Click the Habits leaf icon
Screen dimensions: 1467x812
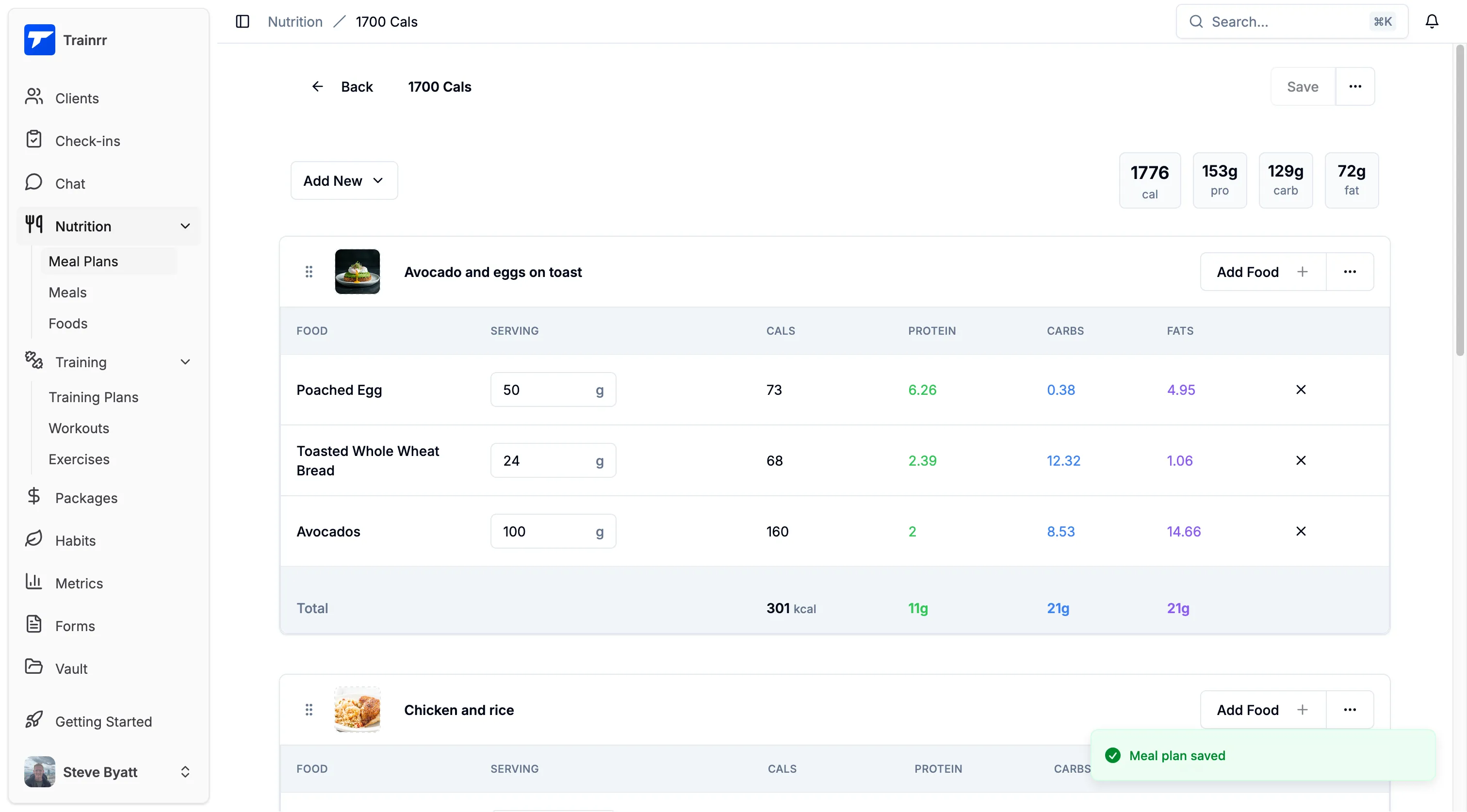click(x=33, y=539)
